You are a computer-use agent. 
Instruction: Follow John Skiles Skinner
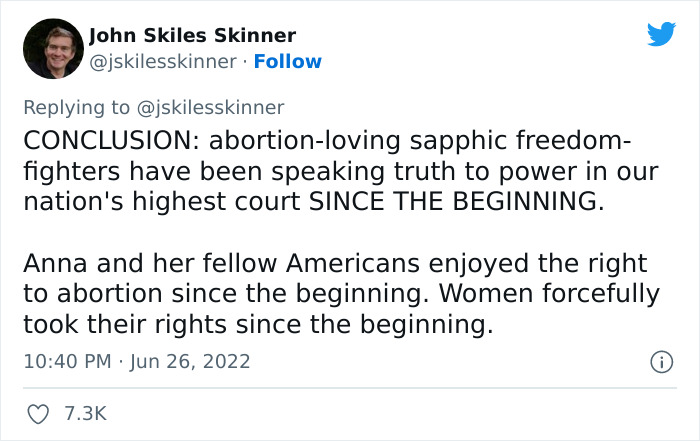coord(288,62)
